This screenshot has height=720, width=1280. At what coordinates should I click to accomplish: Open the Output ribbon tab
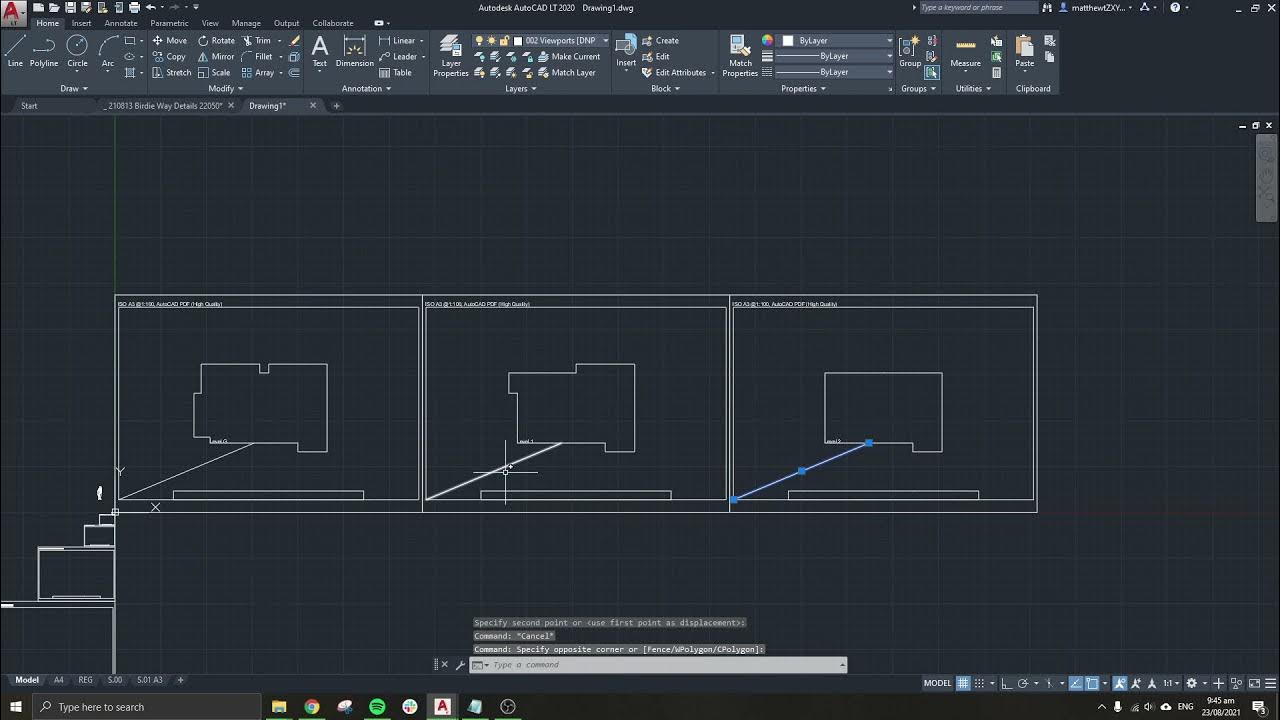pyautogui.click(x=286, y=23)
